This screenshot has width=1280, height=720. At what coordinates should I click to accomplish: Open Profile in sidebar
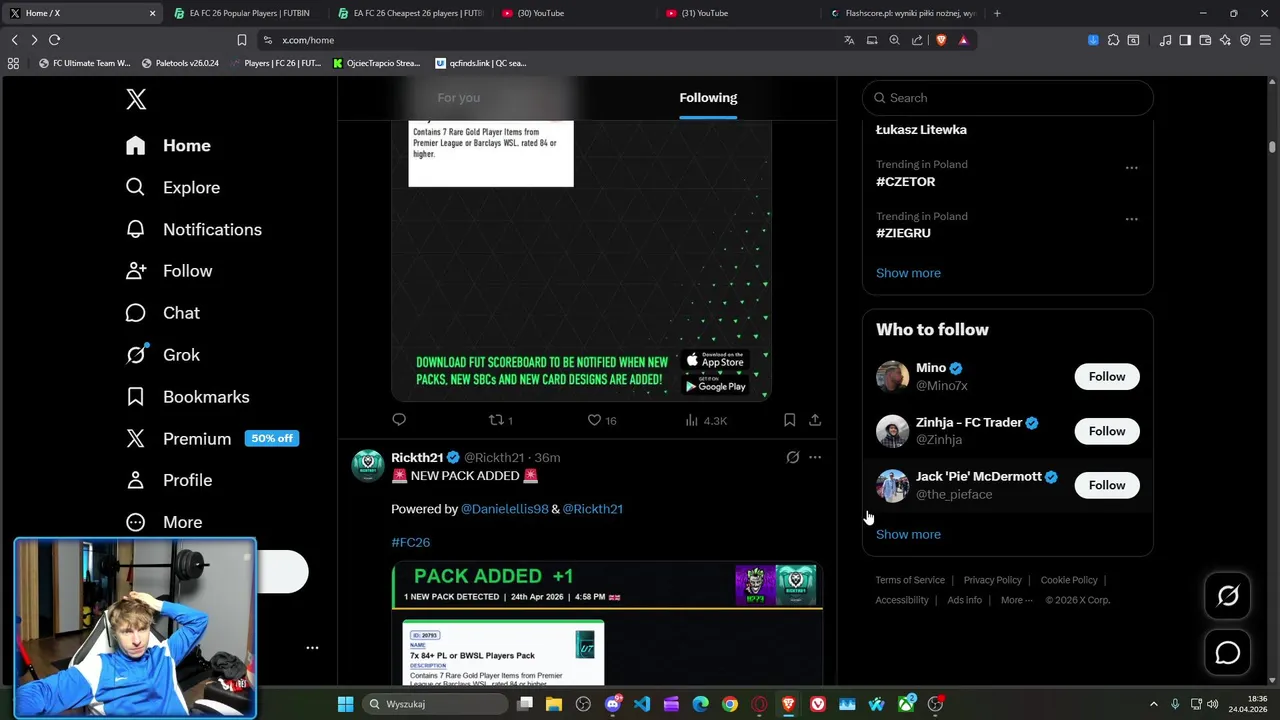click(x=168, y=480)
